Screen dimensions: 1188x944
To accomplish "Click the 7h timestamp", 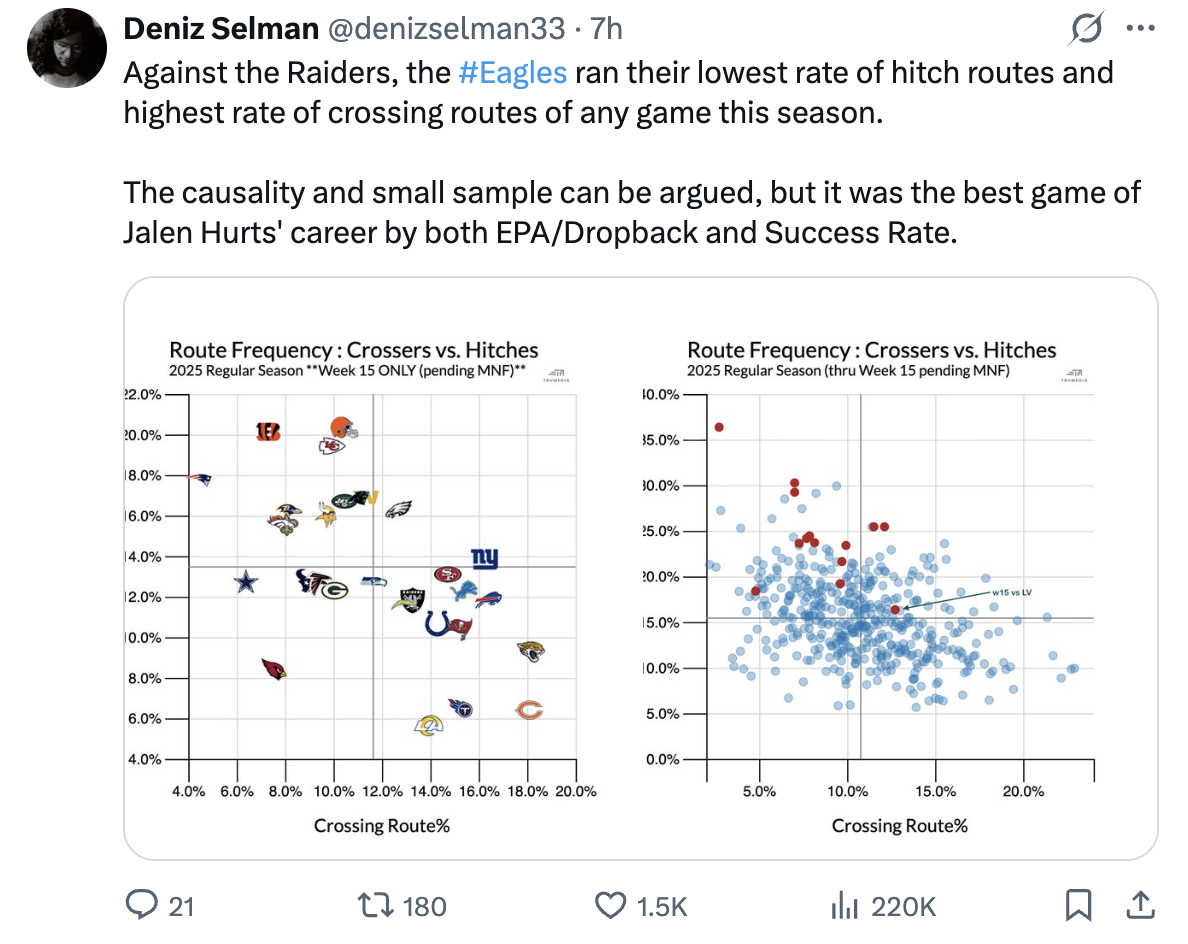I will (x=607, y=30).
